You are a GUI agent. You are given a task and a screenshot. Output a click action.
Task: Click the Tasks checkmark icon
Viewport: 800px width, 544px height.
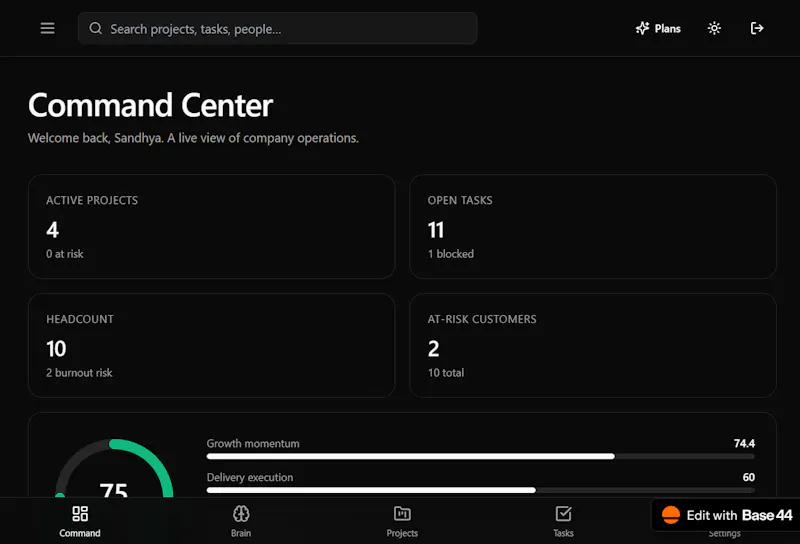click(563, 513)
